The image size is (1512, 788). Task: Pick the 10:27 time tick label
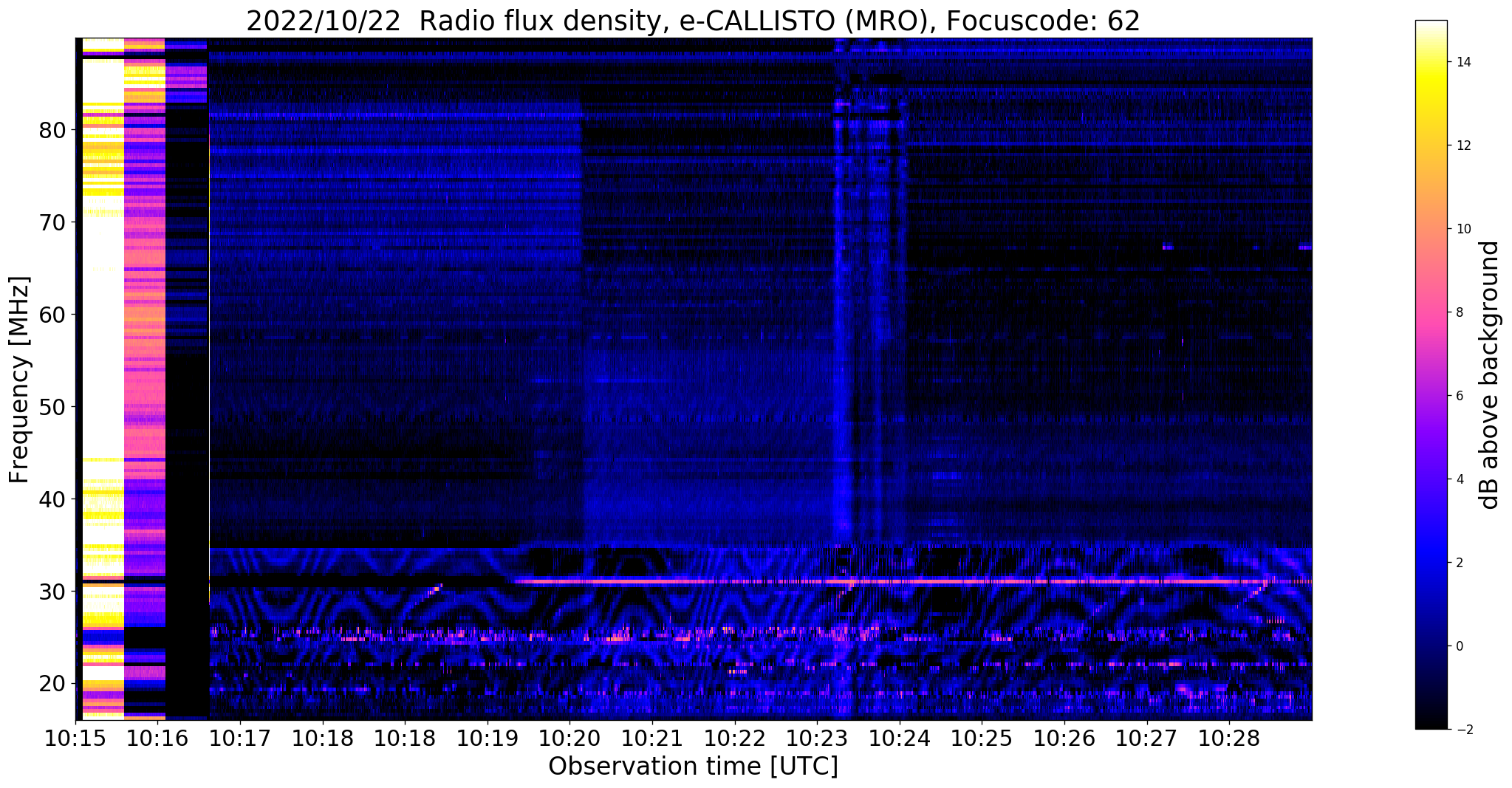[1147, 739]
